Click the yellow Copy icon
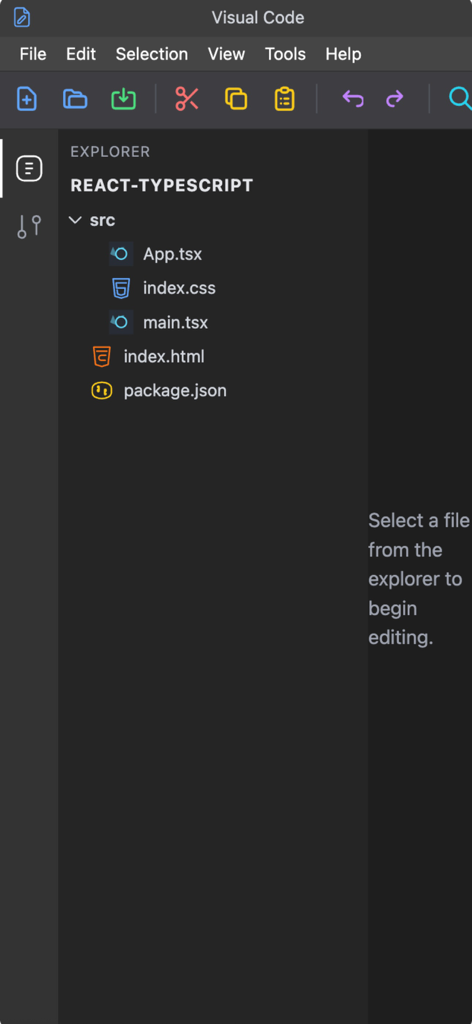The height and width of the screenshot is (1024, 472). tap(236, 99)
